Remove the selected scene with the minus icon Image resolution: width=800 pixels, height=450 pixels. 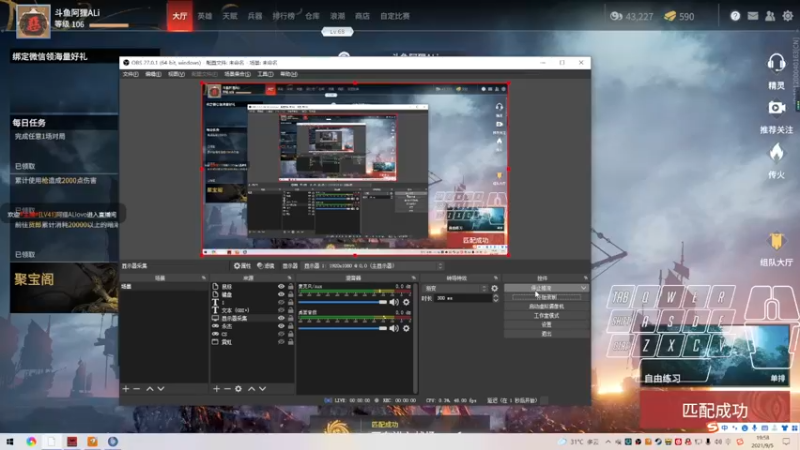(x=137, y=389)
